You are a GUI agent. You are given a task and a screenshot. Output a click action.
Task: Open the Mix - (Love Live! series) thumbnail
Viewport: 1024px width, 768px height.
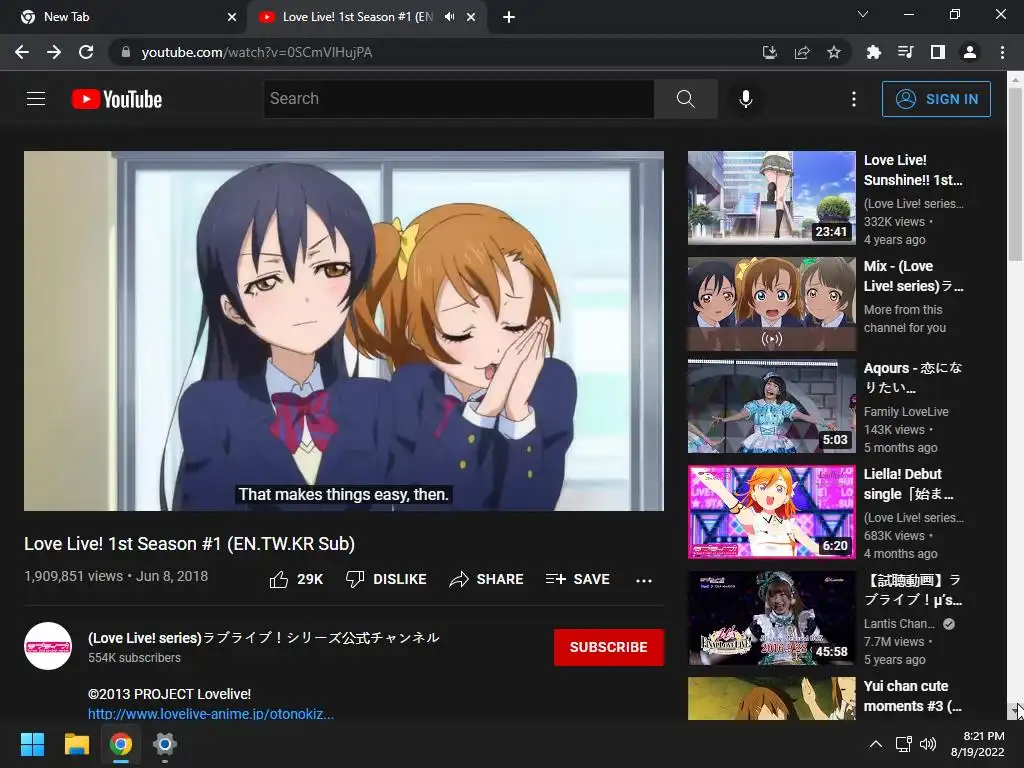pyautogui.click(x=772, y=304)
